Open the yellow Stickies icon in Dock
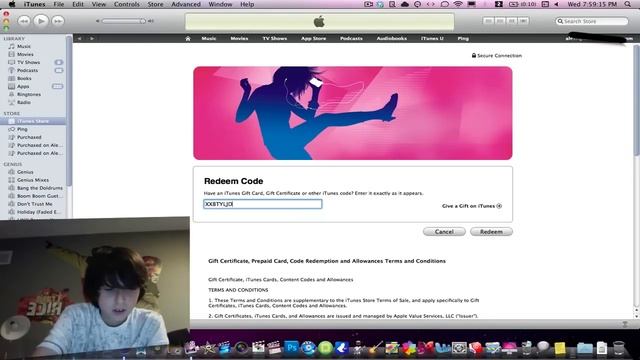The image size is (640, 360). [x=560, y=348]
